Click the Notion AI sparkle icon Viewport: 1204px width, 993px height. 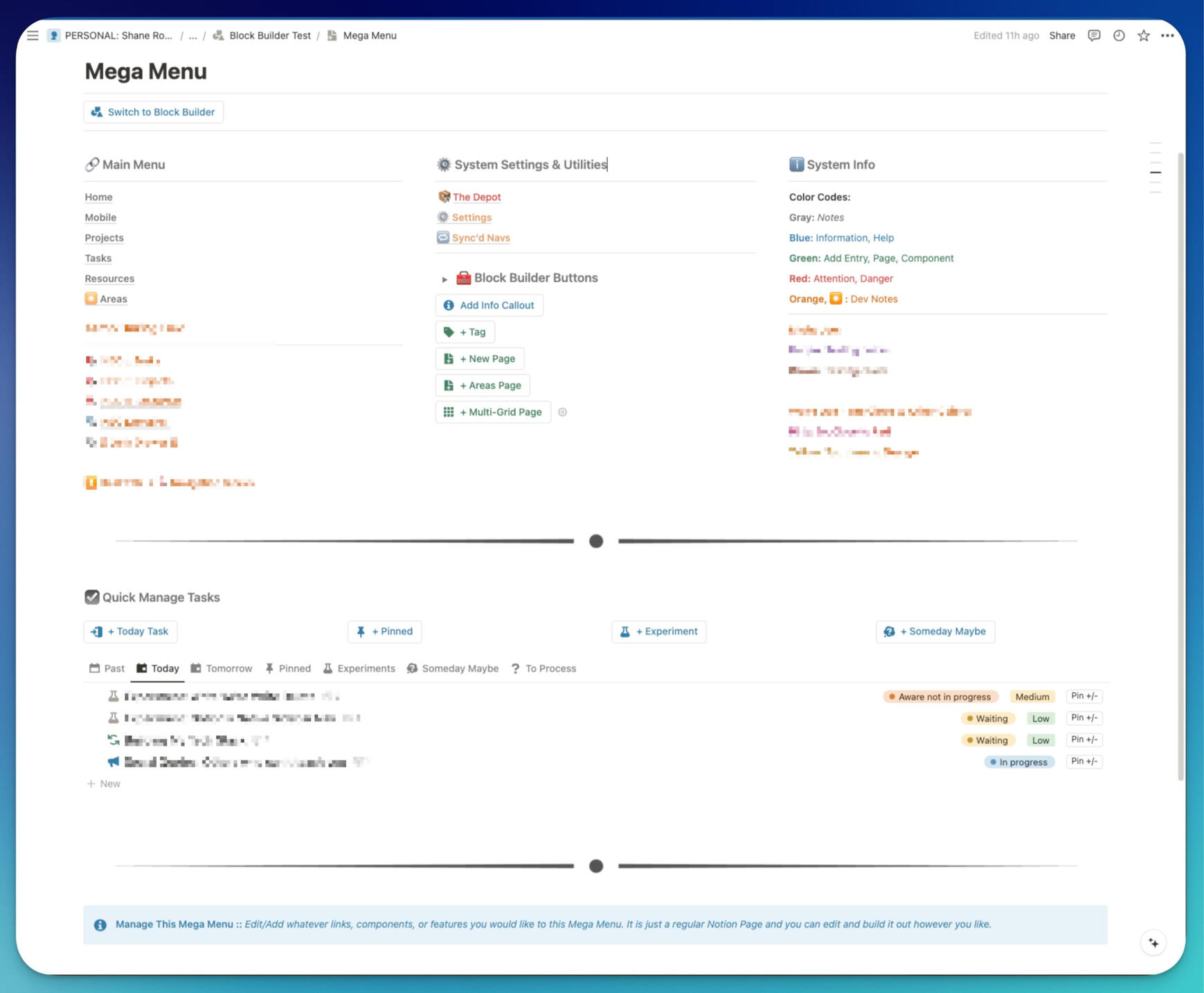(x=1153, y=942)
